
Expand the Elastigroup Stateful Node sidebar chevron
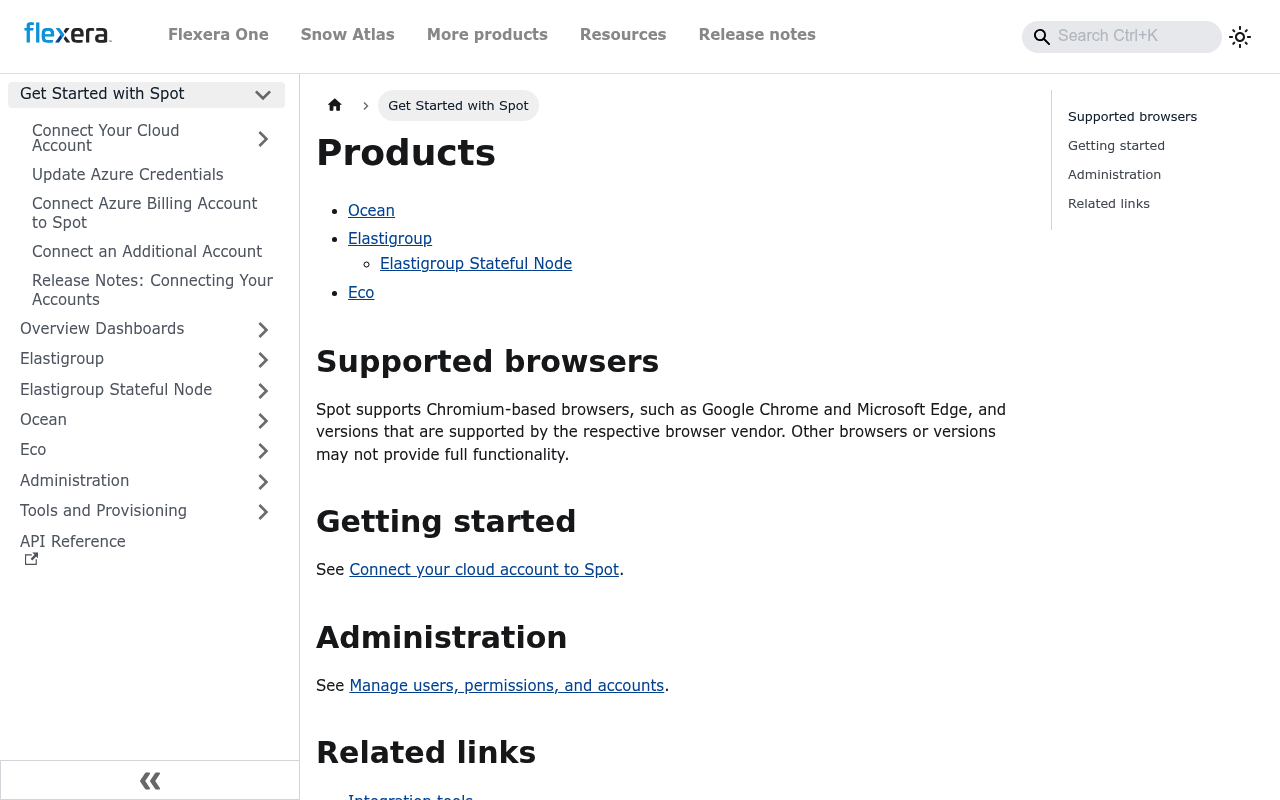point(263,391)
